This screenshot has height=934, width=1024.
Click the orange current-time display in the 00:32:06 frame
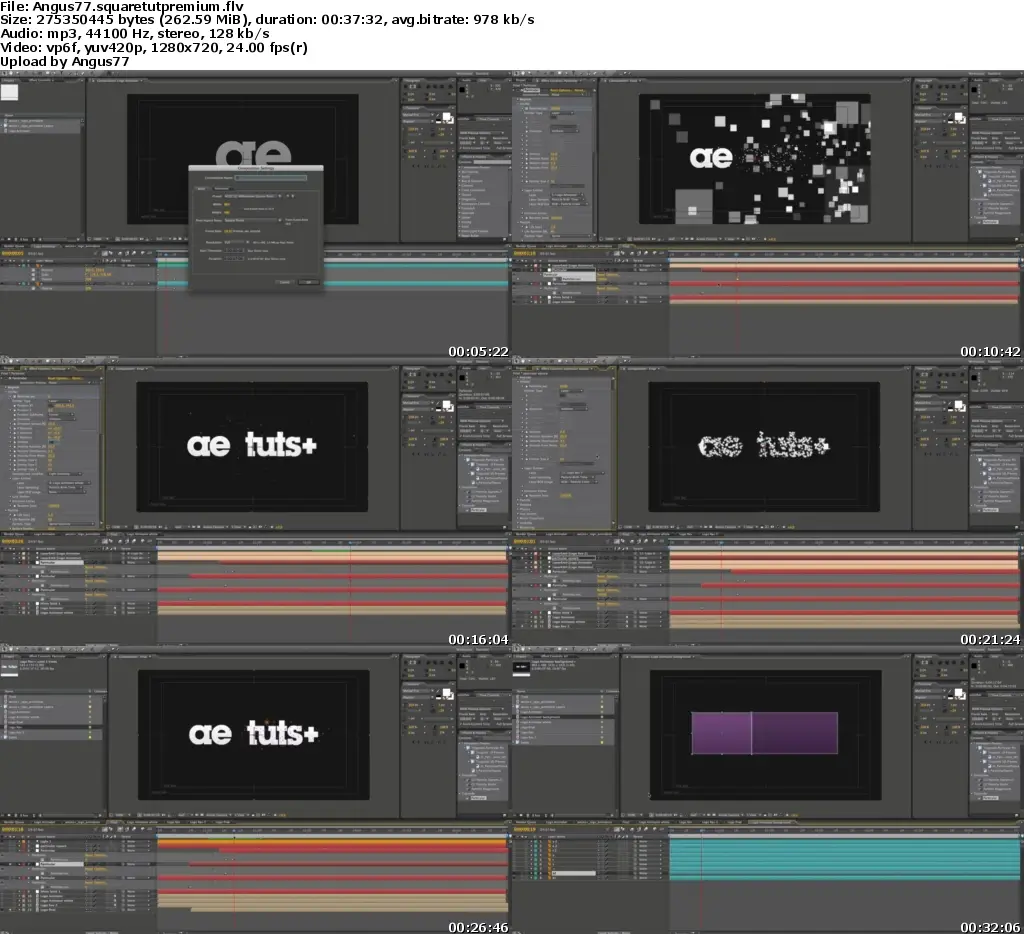[x=524, y=829]
